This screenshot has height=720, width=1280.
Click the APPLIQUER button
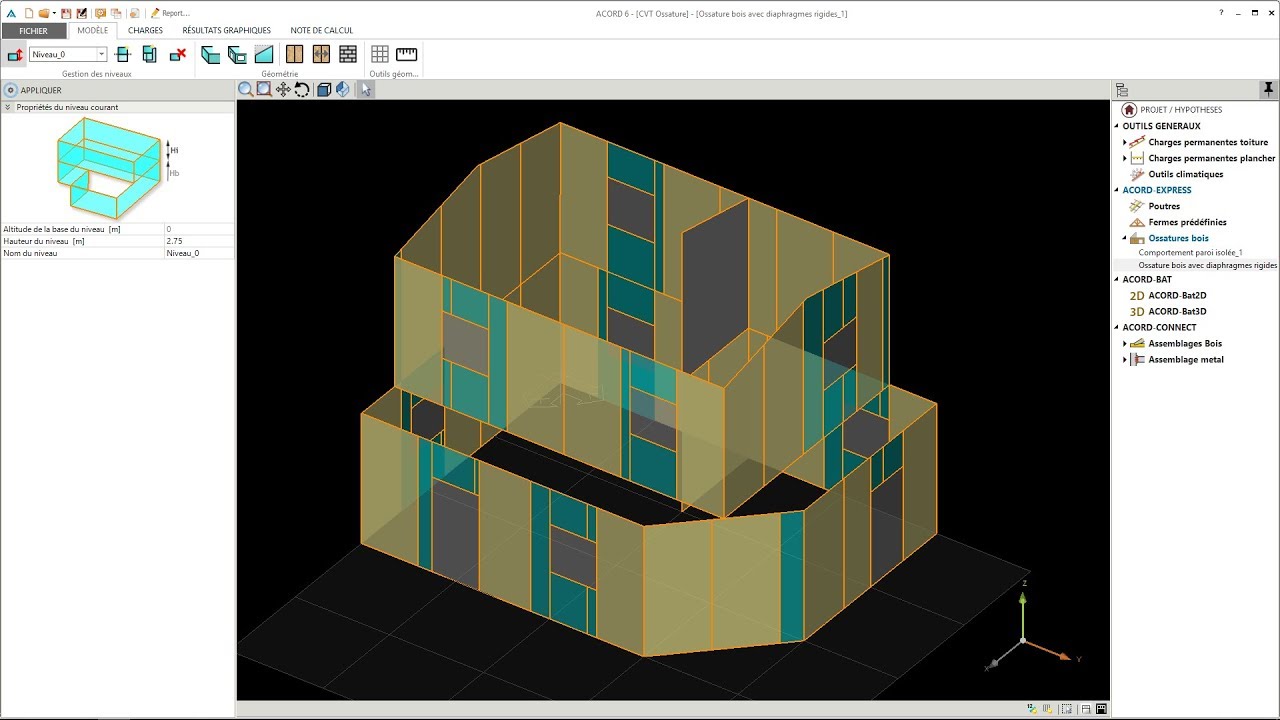[33, 90]
